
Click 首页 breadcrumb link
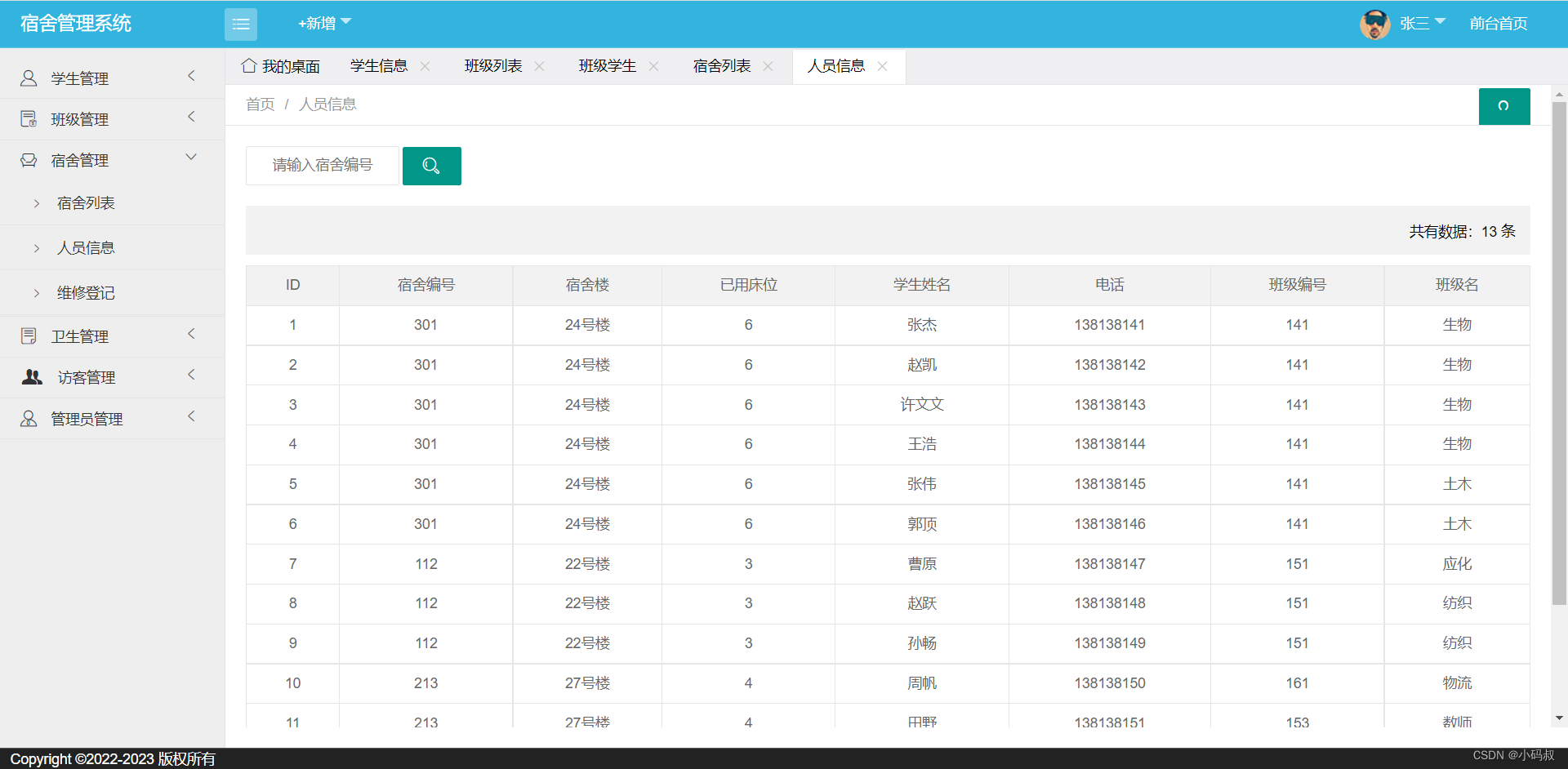261,104
